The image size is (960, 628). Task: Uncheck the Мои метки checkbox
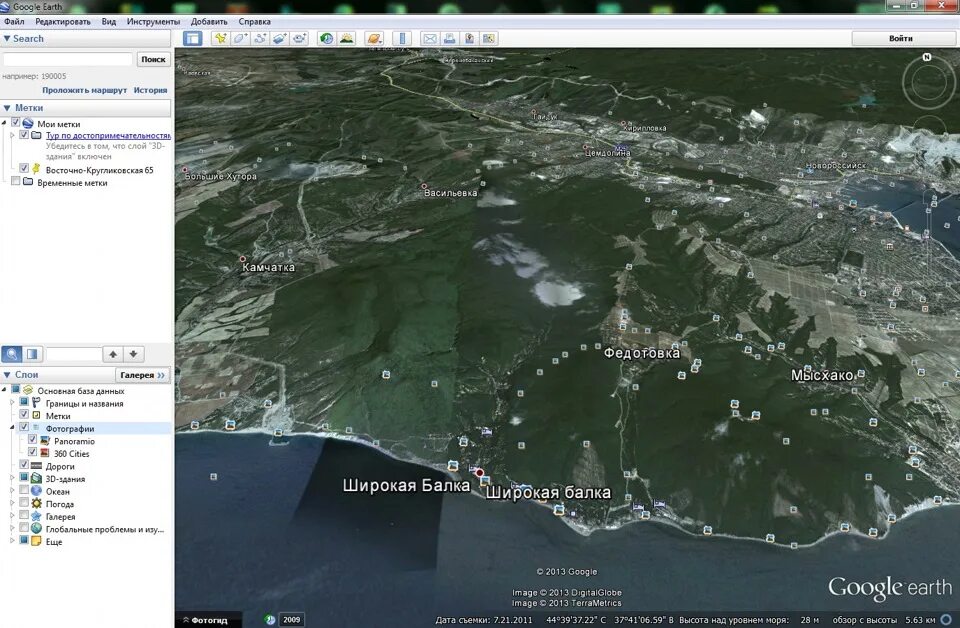(x=16, y=123)
